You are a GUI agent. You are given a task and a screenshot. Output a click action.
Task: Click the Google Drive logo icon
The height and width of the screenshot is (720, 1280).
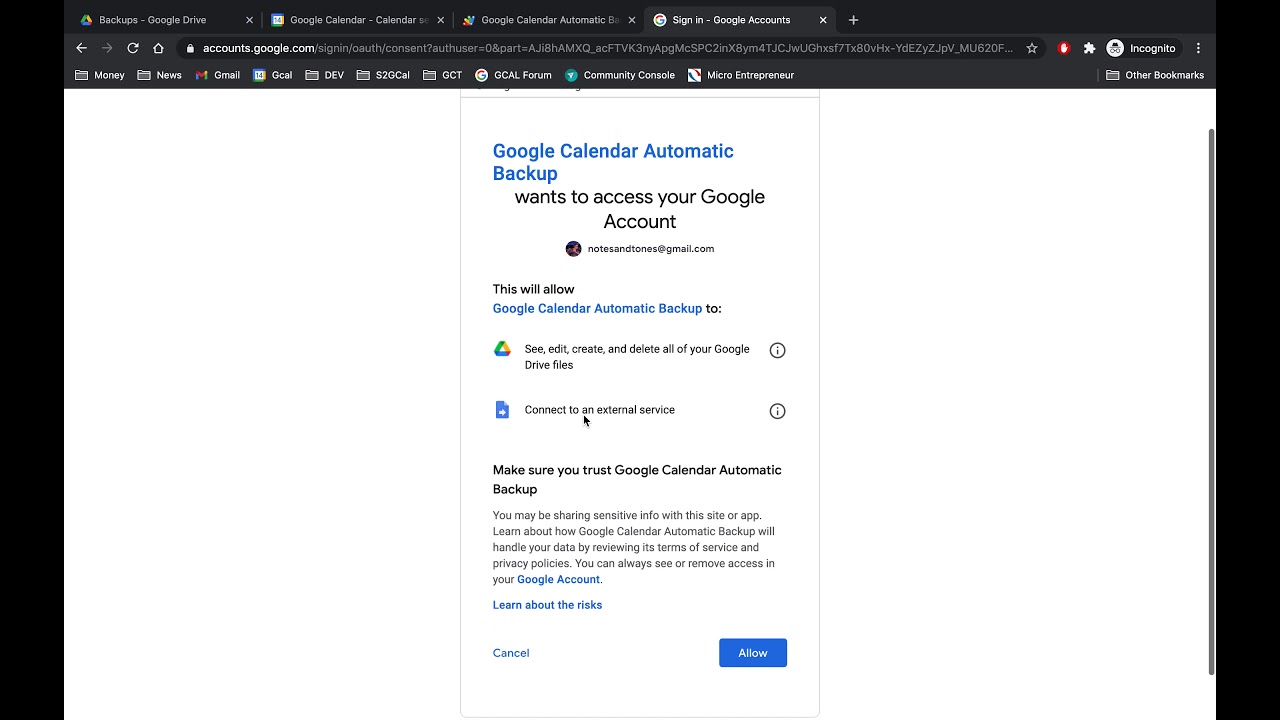click(x=502, y=349)
